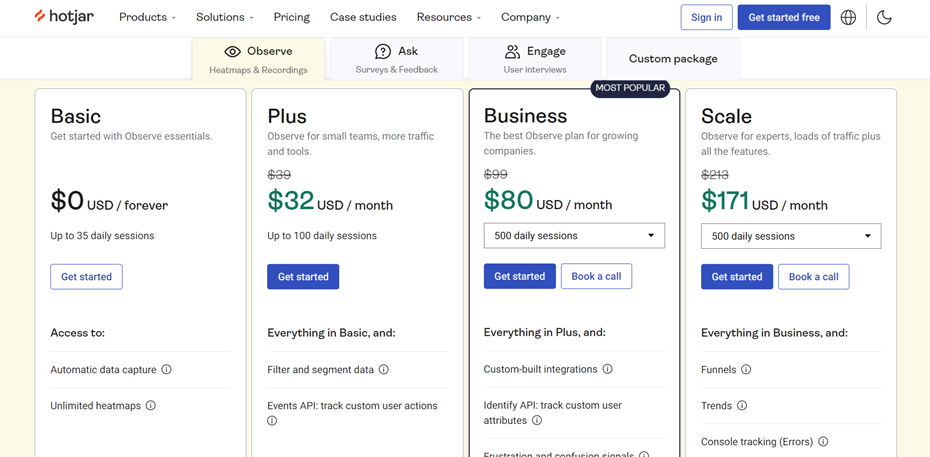The width and height of the screenshot is (930, 457).
Task: Click the Business plan heading
Action: point(525,115)
